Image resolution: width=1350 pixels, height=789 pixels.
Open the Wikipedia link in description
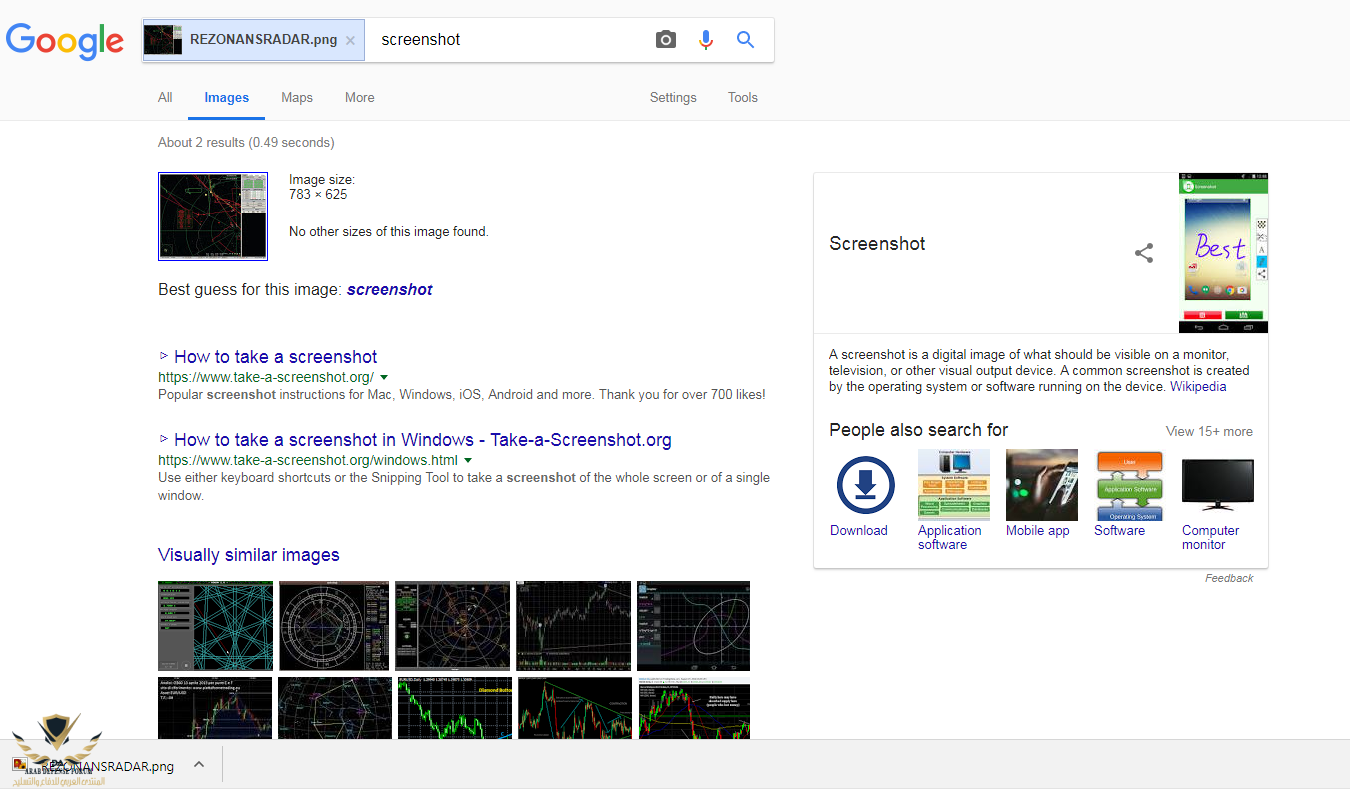click(x=1198, y=387)
